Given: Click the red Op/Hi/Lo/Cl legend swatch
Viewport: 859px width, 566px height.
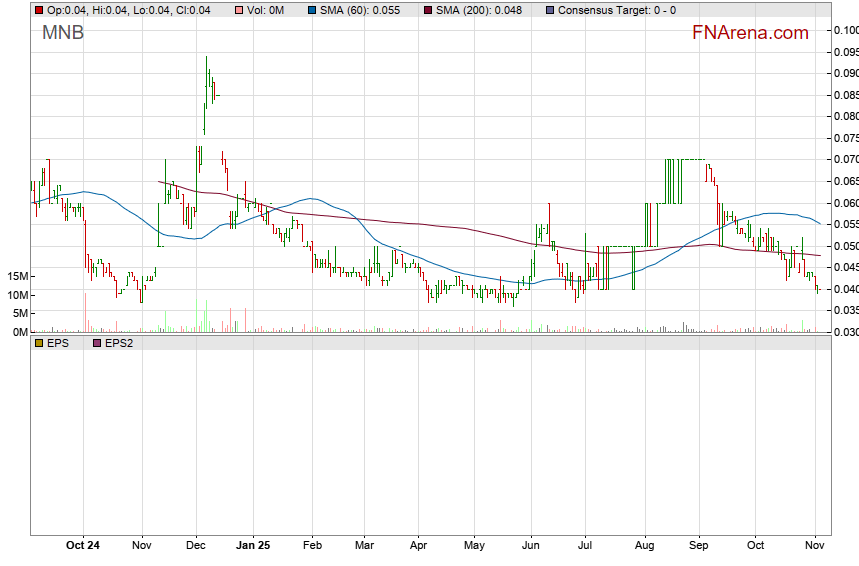Looking at the screenshot, I should tap(39, 10).
